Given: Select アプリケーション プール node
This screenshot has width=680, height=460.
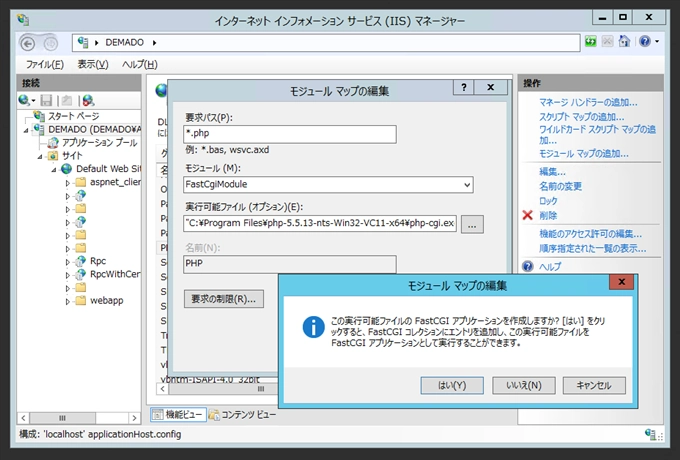Looking at the screenshot, I should click(x=99, y=143).
